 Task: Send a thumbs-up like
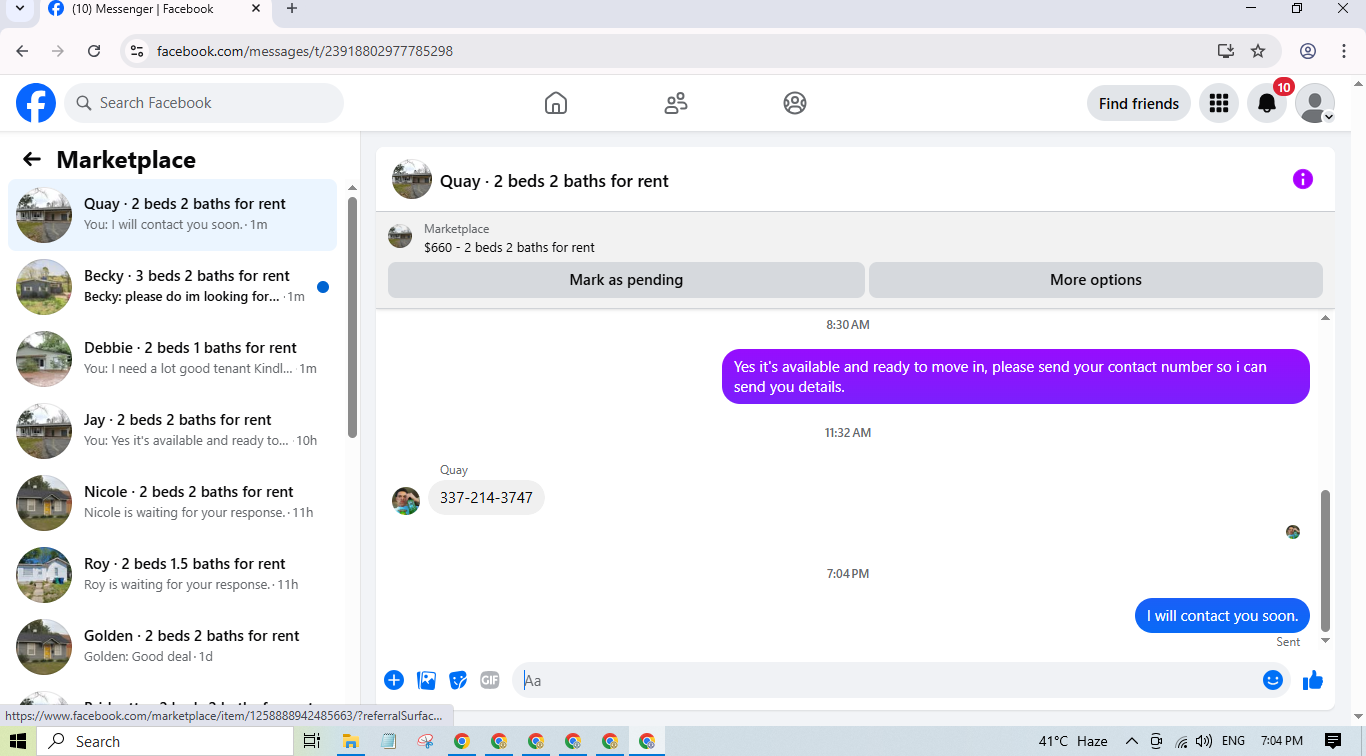click(x=1313, y=680)
